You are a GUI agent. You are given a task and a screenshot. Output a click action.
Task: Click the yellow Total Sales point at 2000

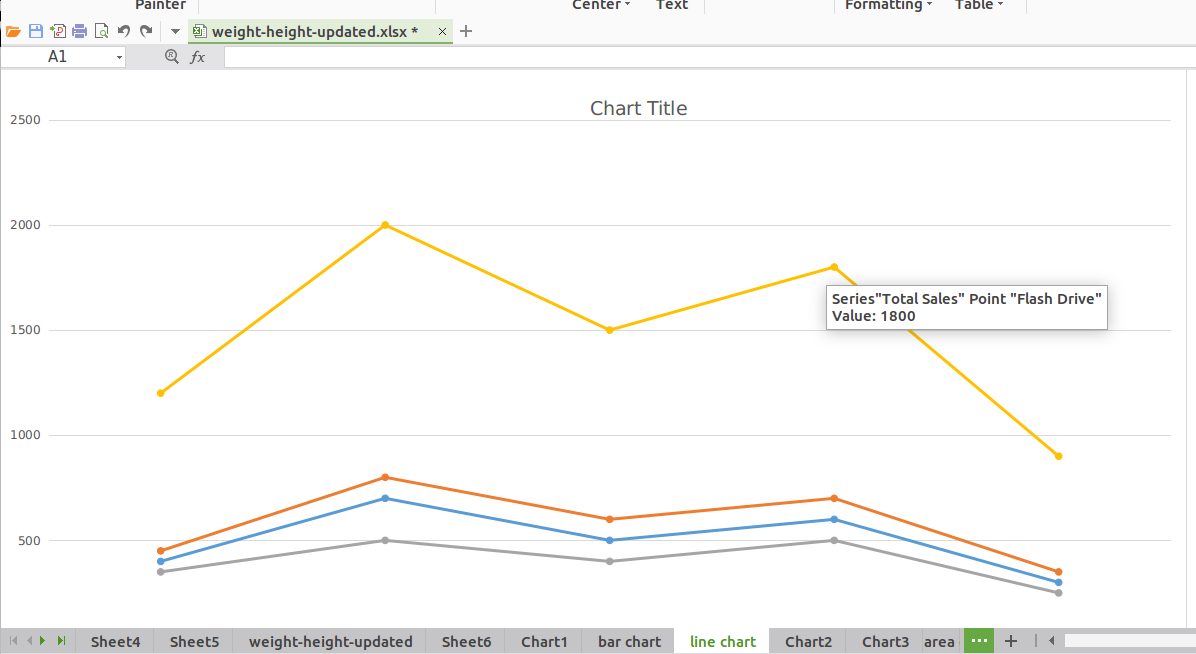point(385,225)
